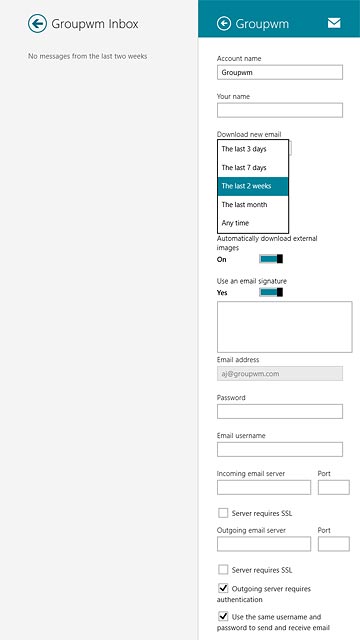Select Any time download option

coord(253,223)
